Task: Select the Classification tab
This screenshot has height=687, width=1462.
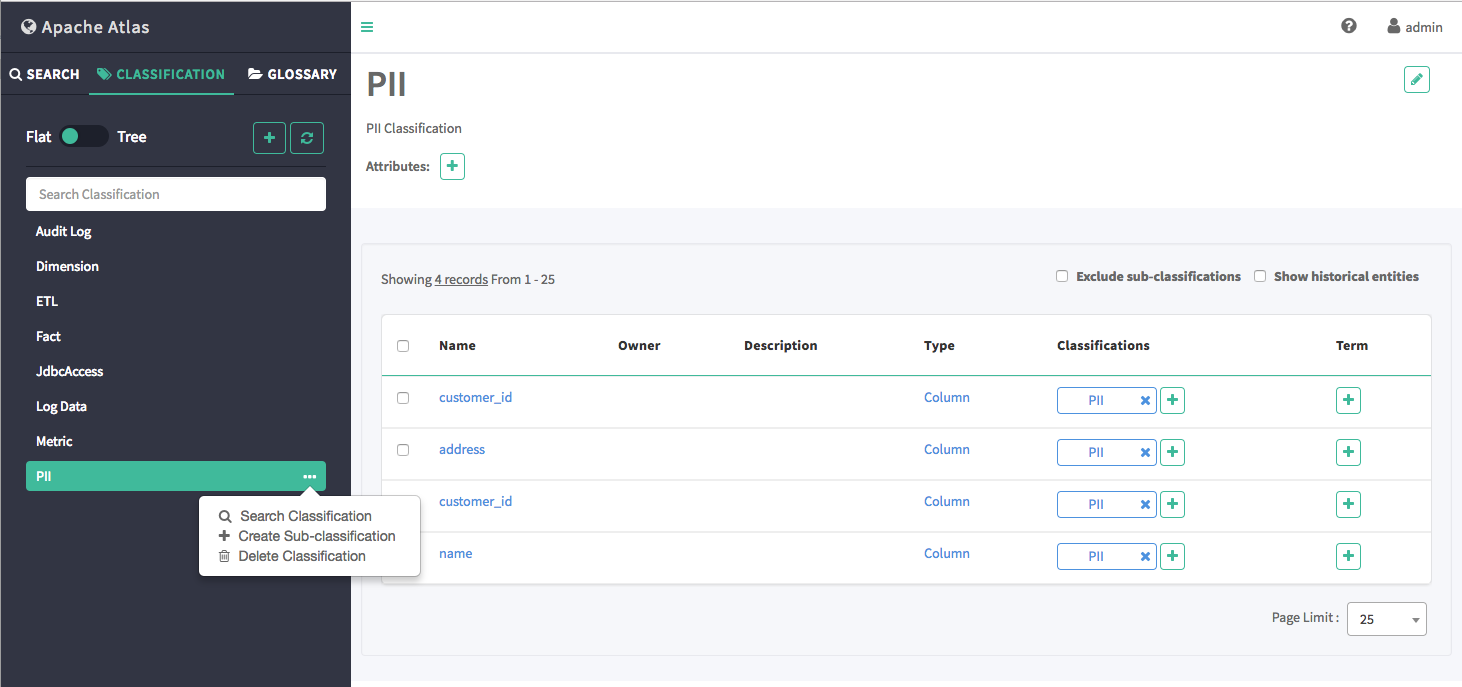Action: [x=161, y=74]
